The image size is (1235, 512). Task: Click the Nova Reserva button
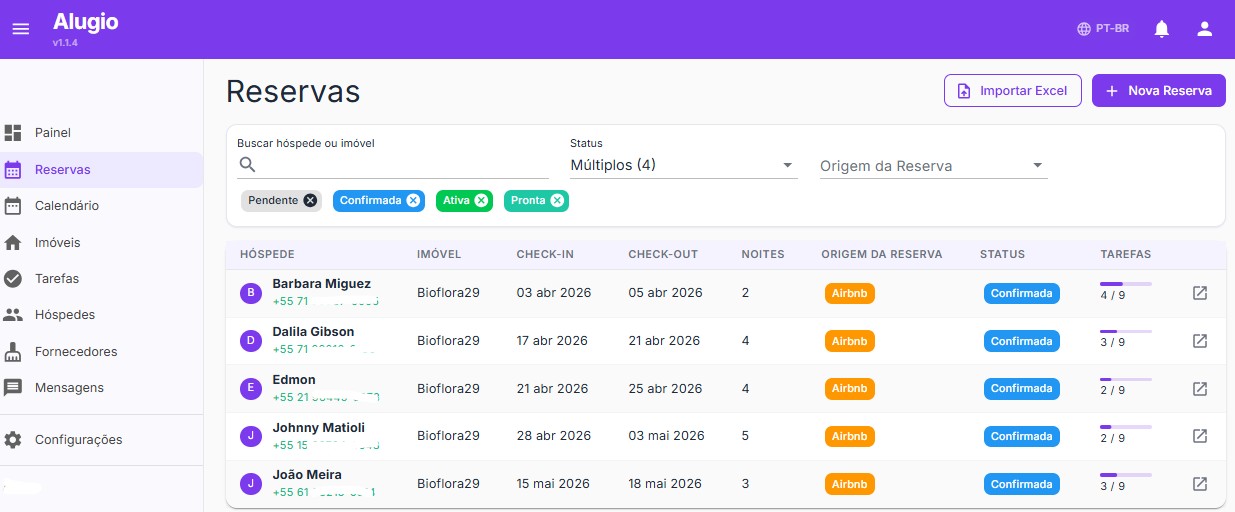(1159, 90)
